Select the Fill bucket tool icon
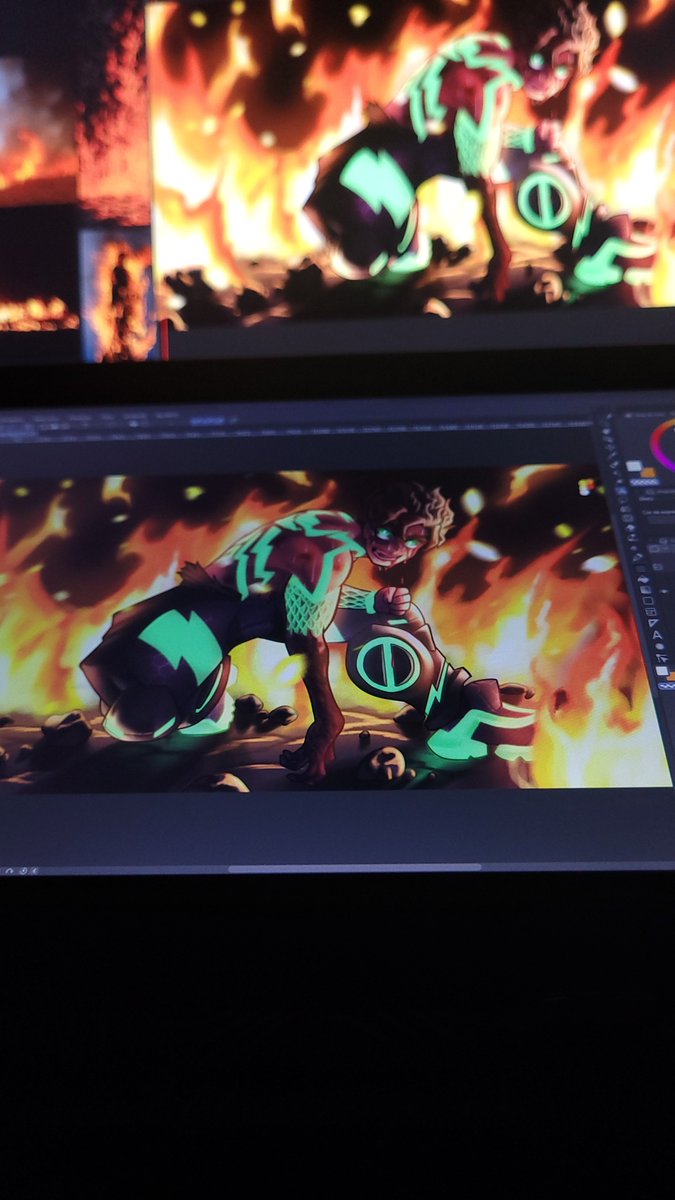This screenshot has height=1200, width=675. coord(643,579)
